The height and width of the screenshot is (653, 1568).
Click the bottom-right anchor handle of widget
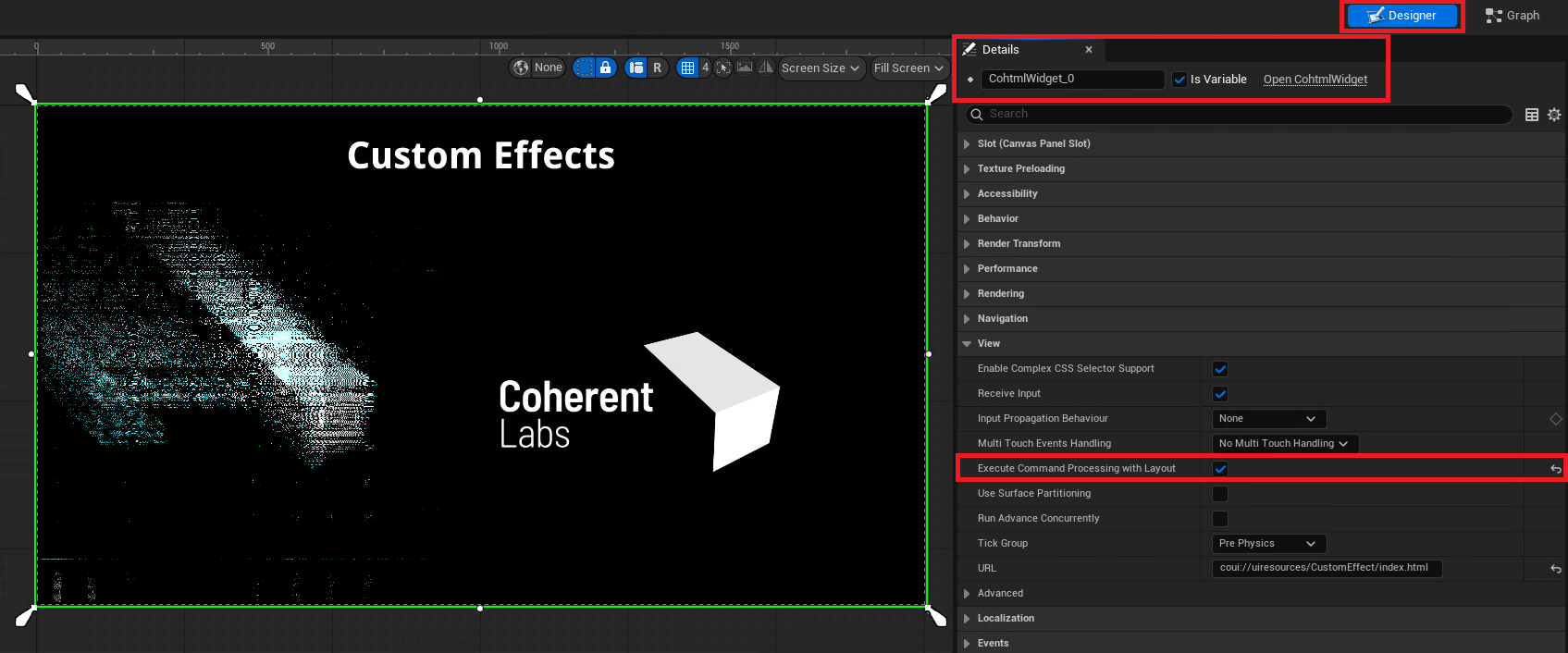point(936,616)
